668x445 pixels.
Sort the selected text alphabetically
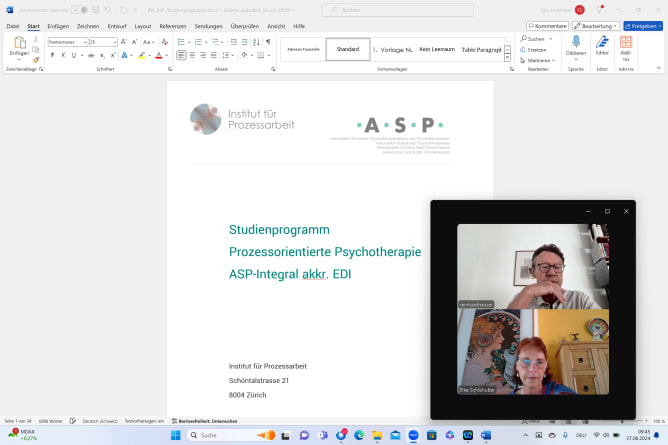pos(256,42)
